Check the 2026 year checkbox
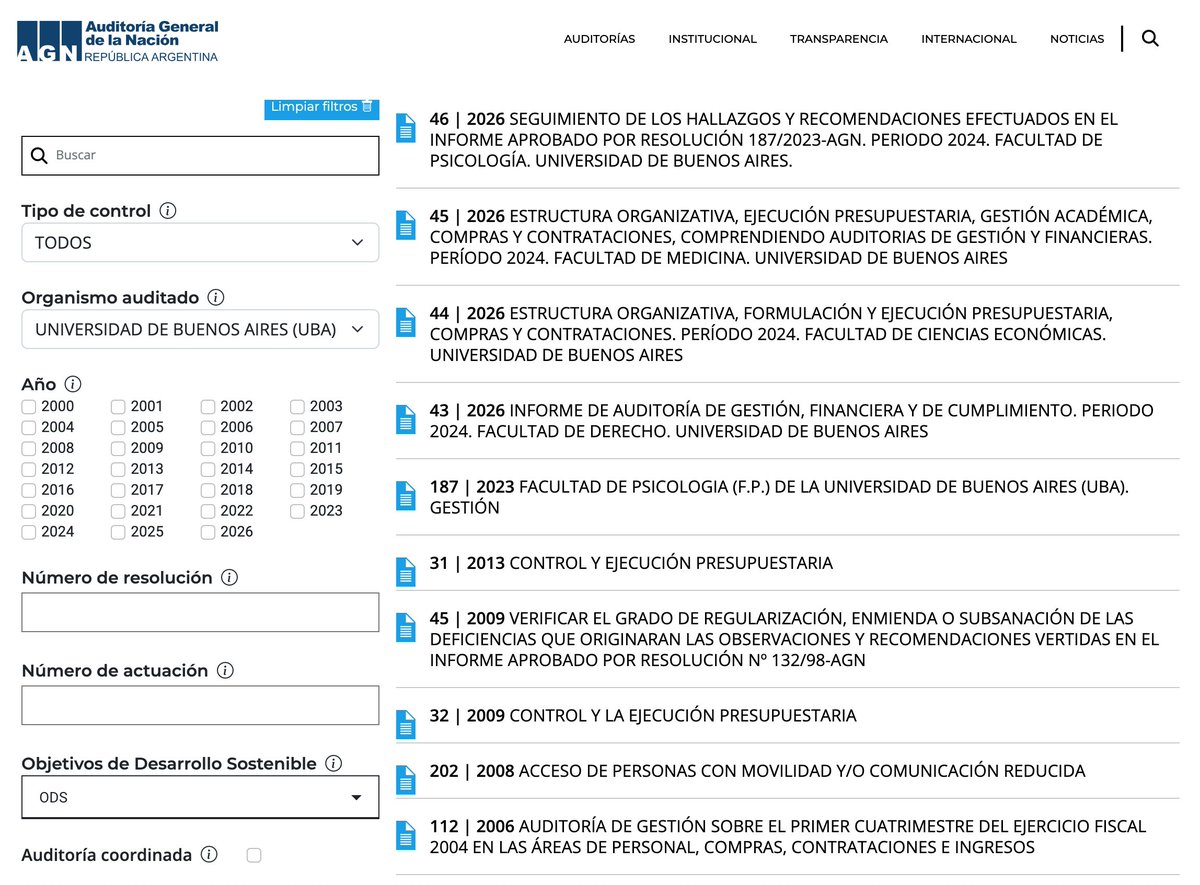Viewport: 1200px width, 885px height. [208, 532]
